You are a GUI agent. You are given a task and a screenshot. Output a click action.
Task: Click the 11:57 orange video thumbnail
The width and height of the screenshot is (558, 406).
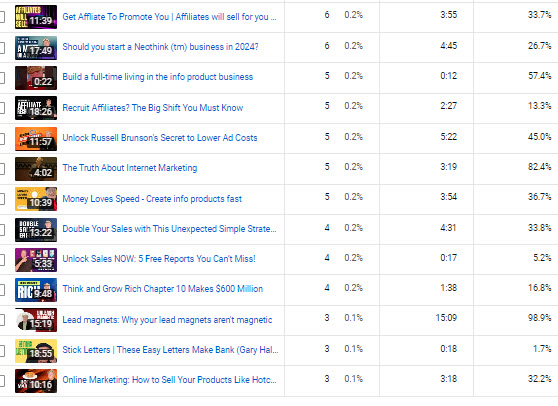pyautogui.click(x=36, y=139)
